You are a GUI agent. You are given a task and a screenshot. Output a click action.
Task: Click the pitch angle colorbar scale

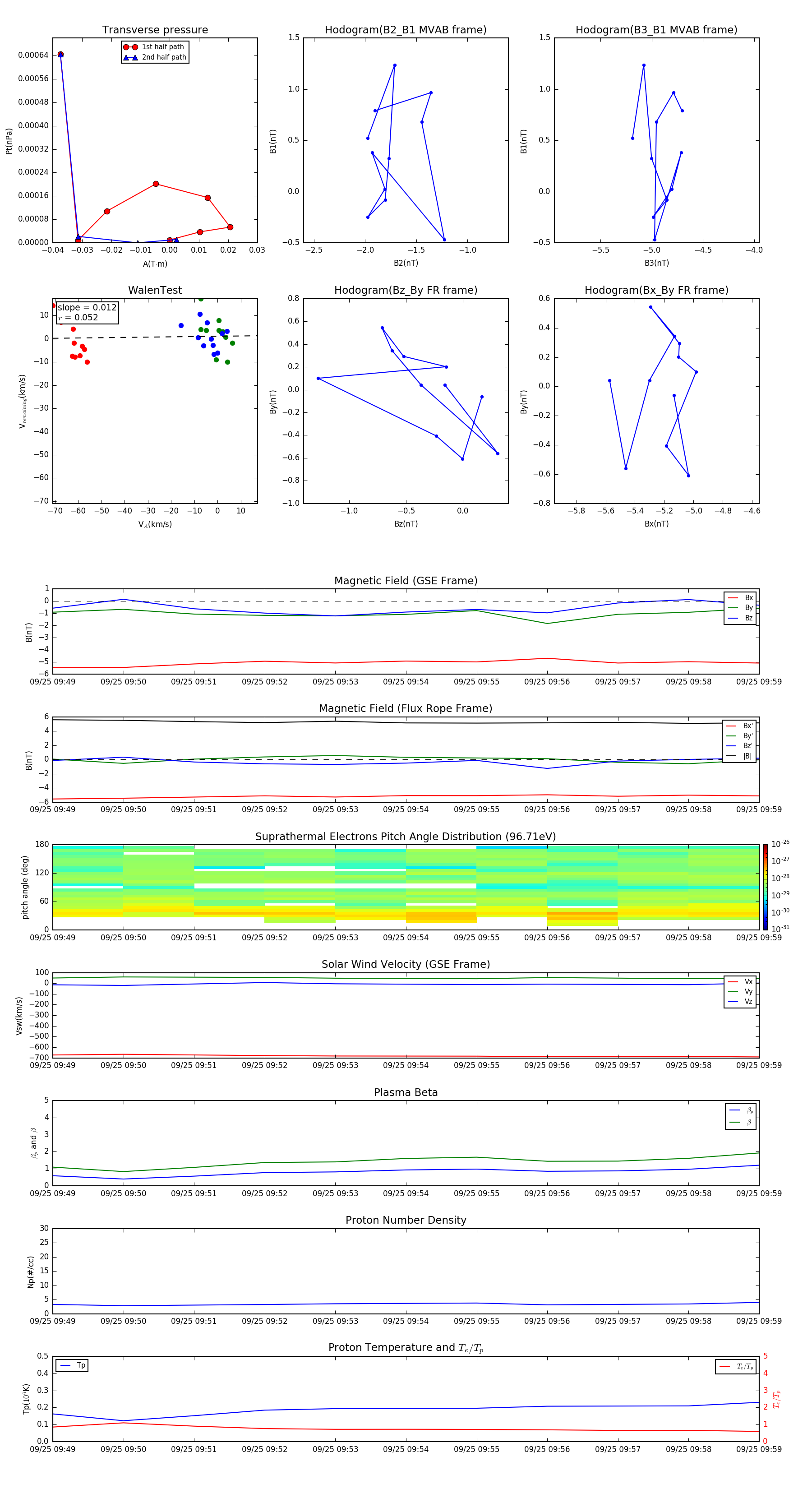[x=765, y=887]
